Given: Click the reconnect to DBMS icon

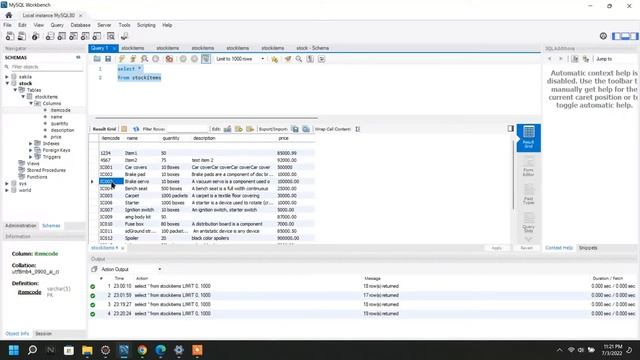Looking at the screenshot, I should click(124, 36).
